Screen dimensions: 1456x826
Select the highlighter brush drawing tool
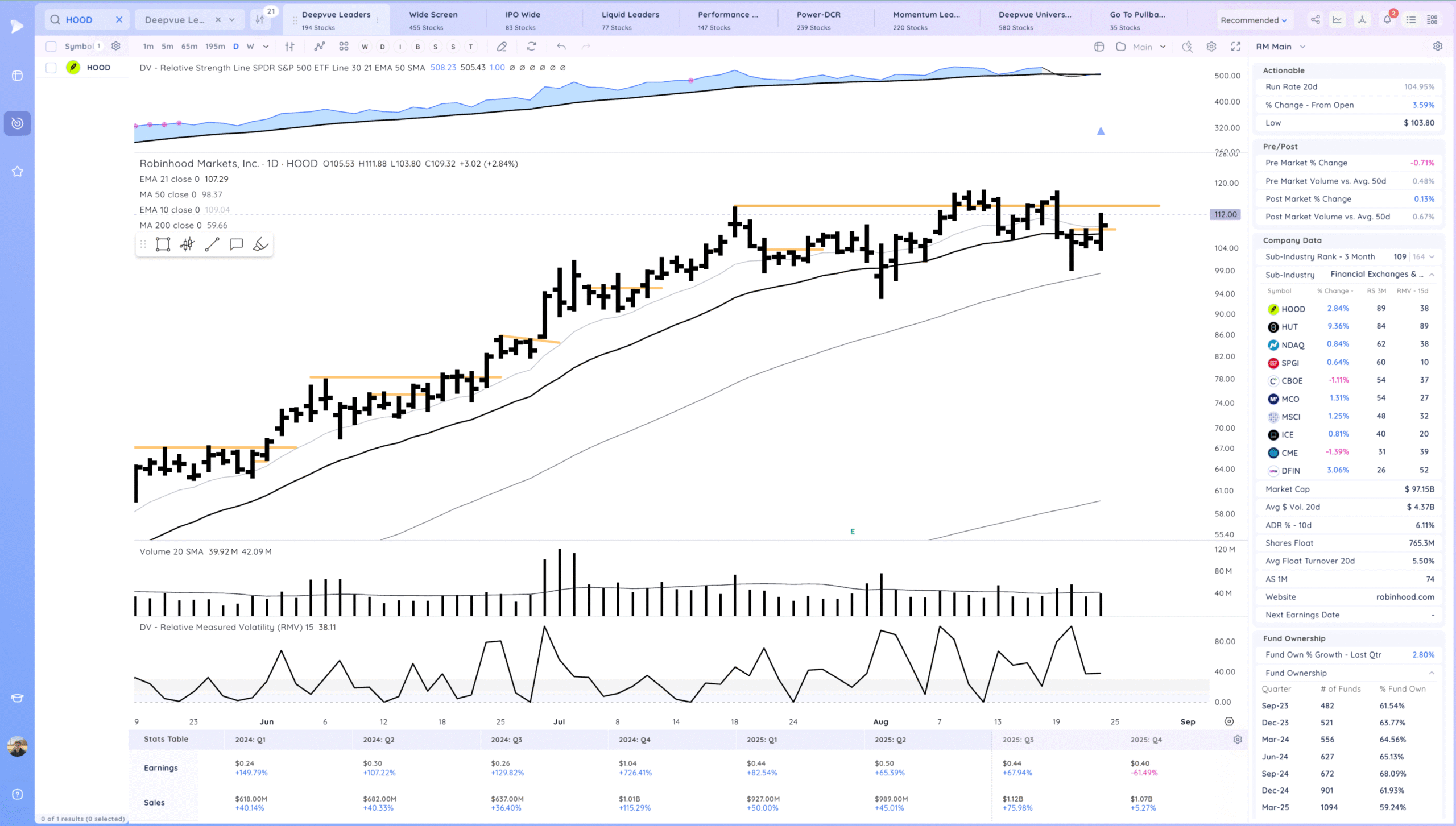point(260,244)
